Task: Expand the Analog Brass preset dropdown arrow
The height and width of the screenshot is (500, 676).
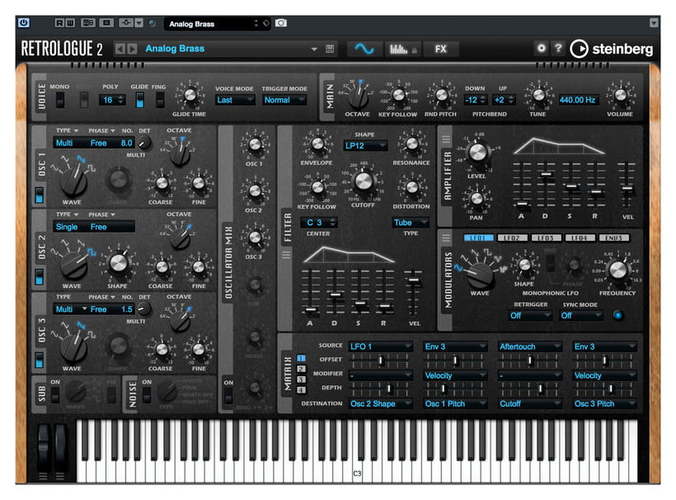Action: (314, 49)
